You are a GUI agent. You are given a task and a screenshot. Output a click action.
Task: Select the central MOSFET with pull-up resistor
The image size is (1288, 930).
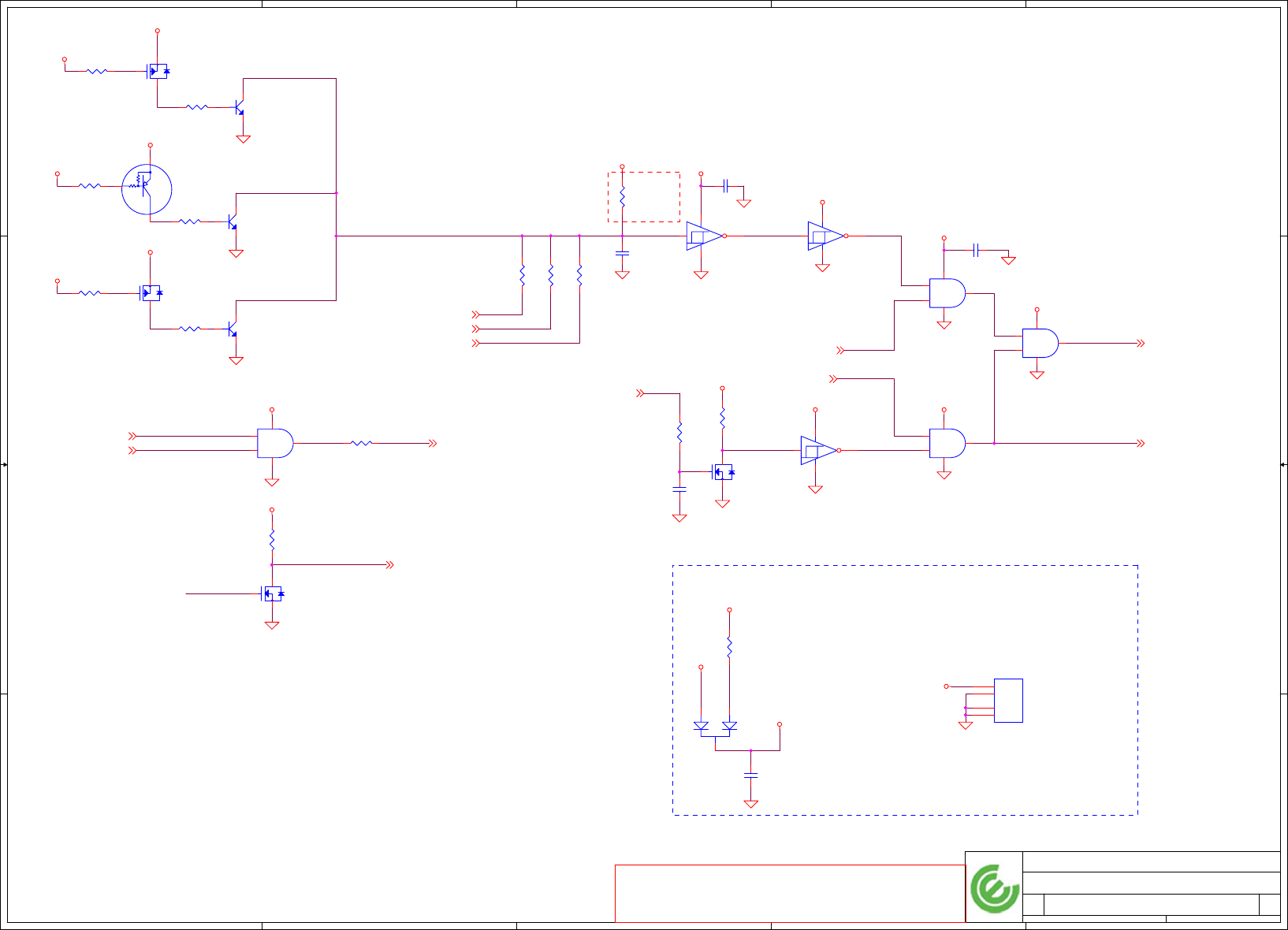tap(722, 472)
